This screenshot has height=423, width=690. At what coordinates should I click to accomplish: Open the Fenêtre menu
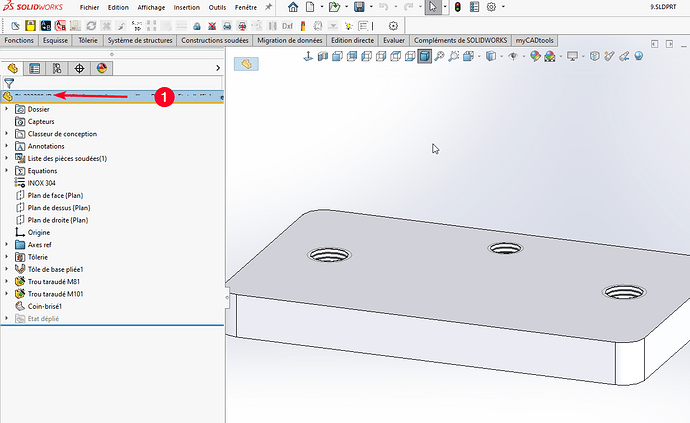click(x=246, y=7)
